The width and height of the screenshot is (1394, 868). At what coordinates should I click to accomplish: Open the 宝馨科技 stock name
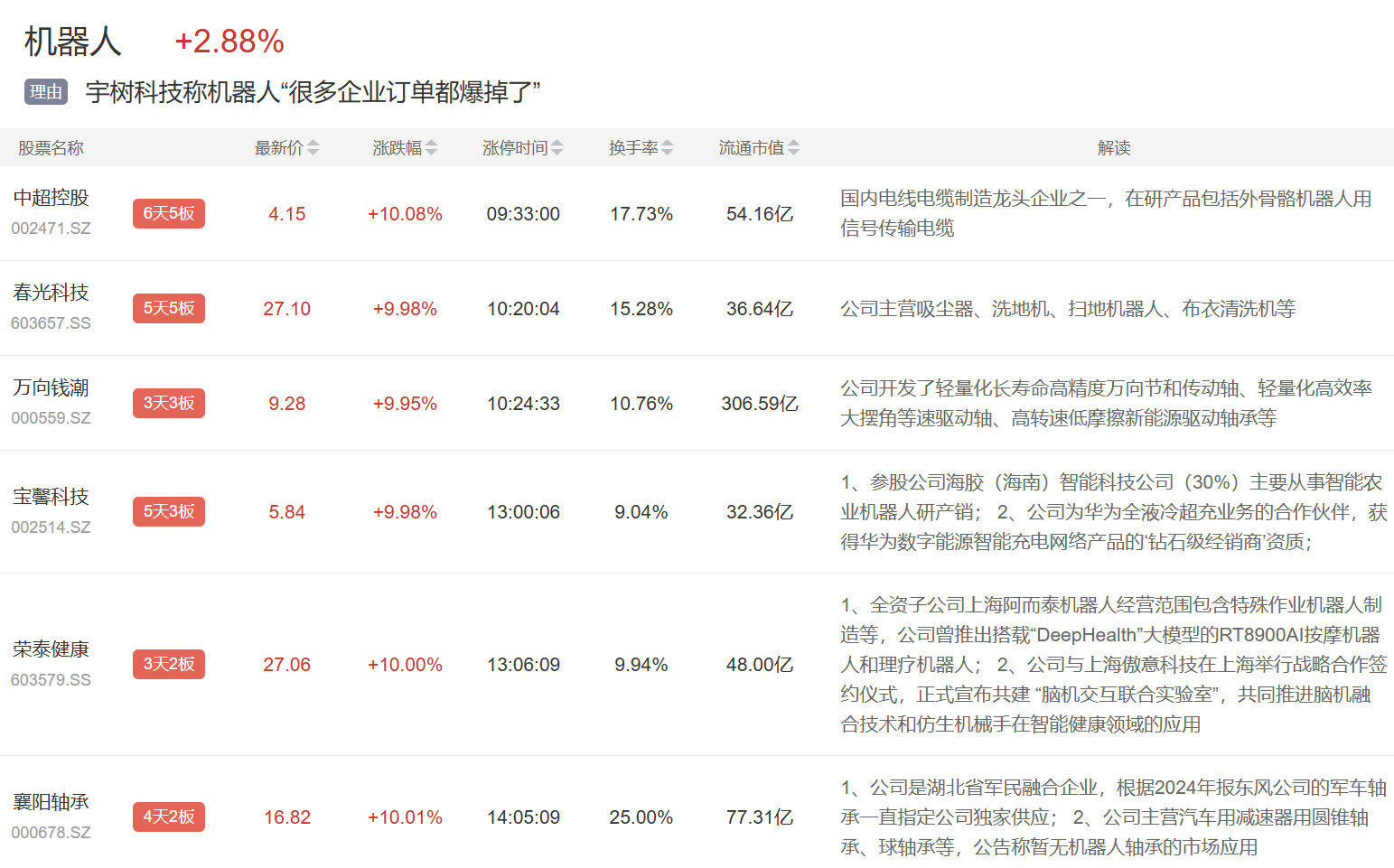pyautogui.click(x=51, y=497)
